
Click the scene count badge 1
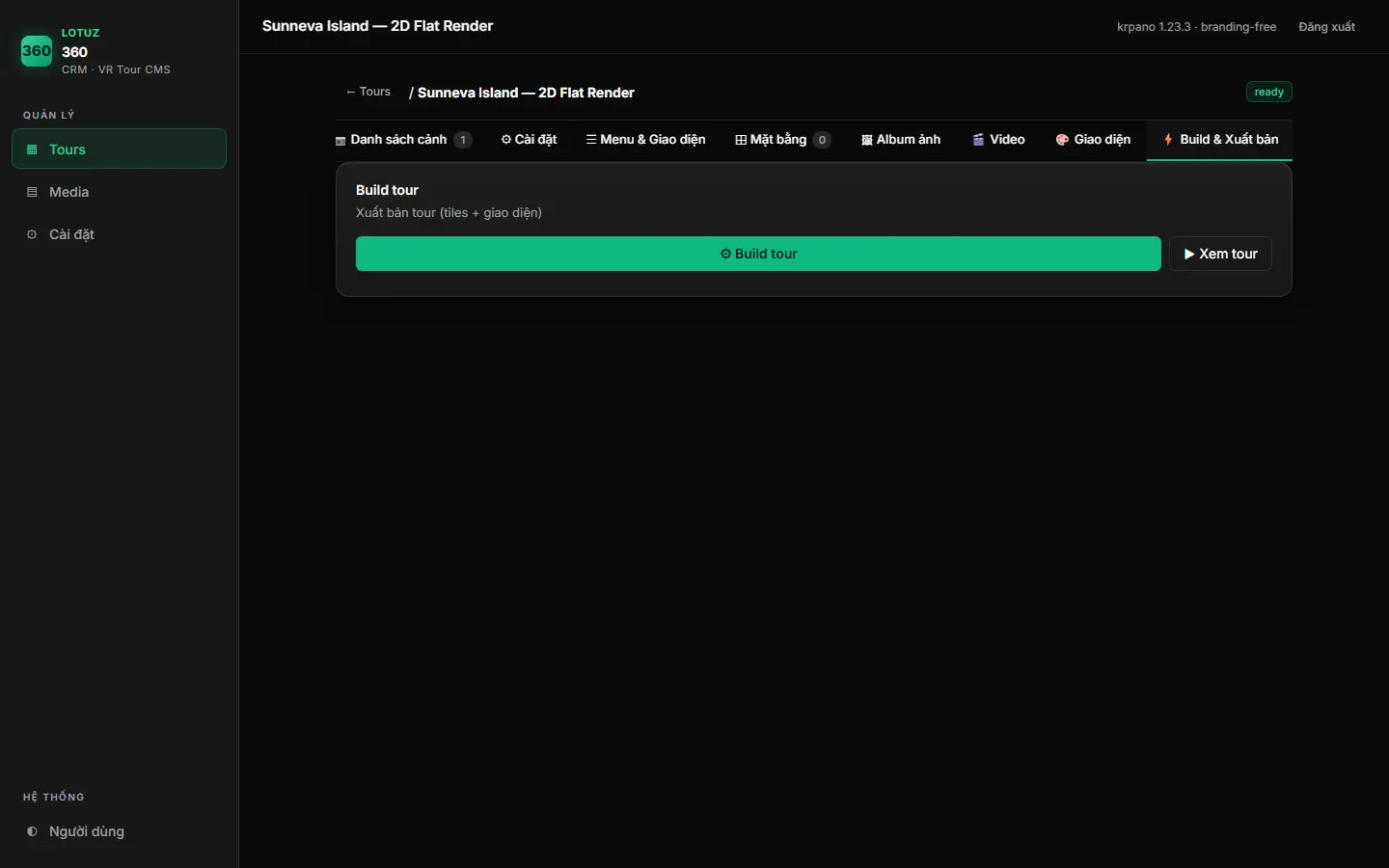tap(463, 140)
